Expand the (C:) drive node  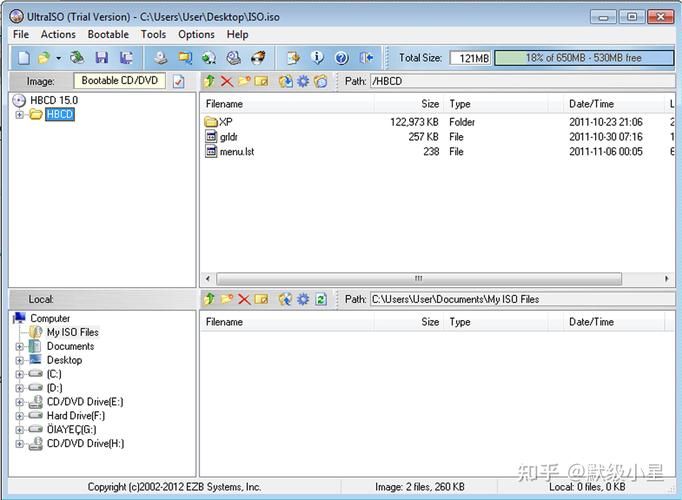click(x=20, y=374)
